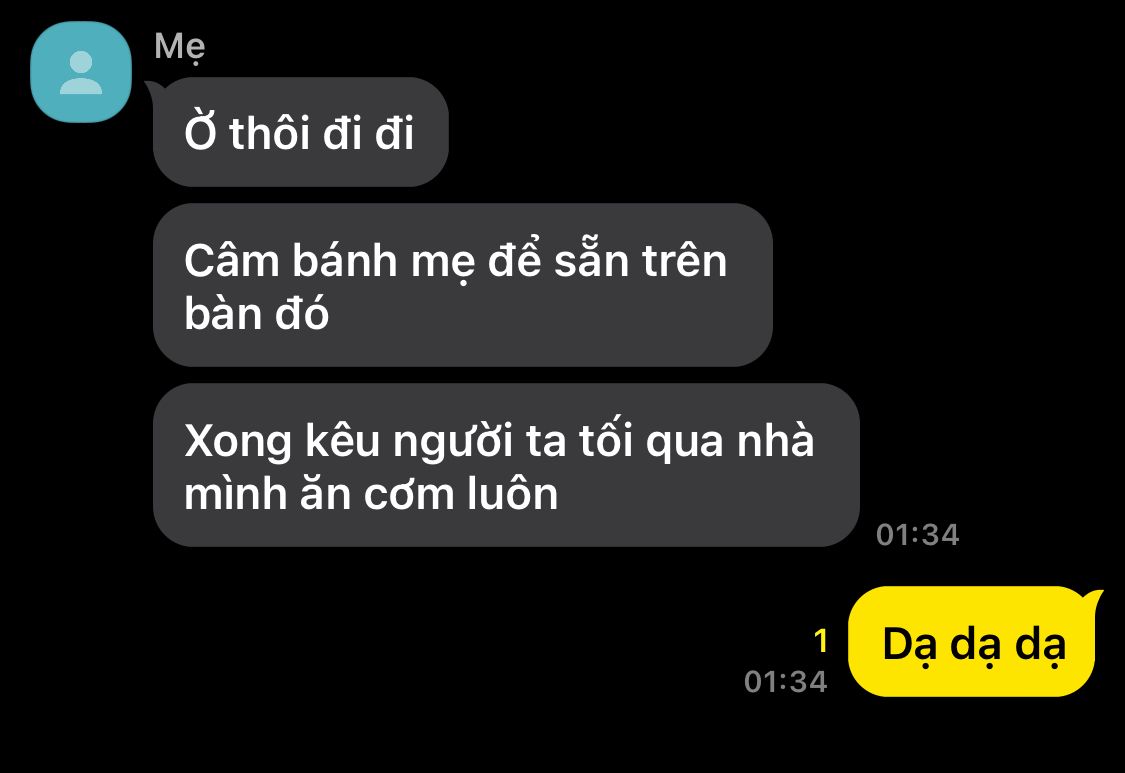The height and width of the screenshot is (773, 1125).
Task: Click the word 'bánh' in second message
Action: pyautogui.click(x=345, y=261)
